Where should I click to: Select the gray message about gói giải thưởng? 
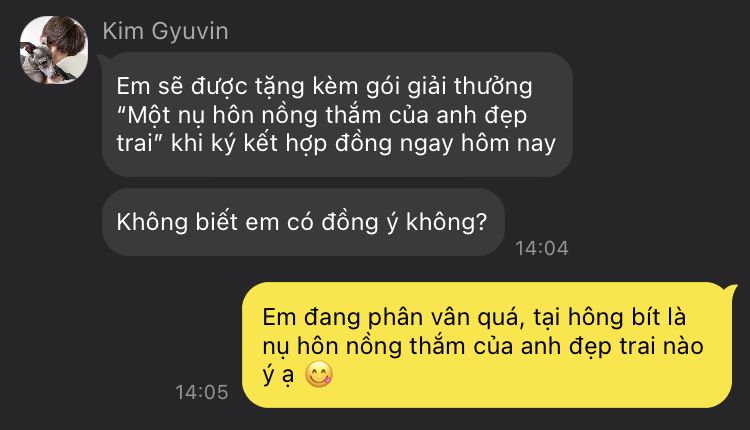[x=337, y=114]
